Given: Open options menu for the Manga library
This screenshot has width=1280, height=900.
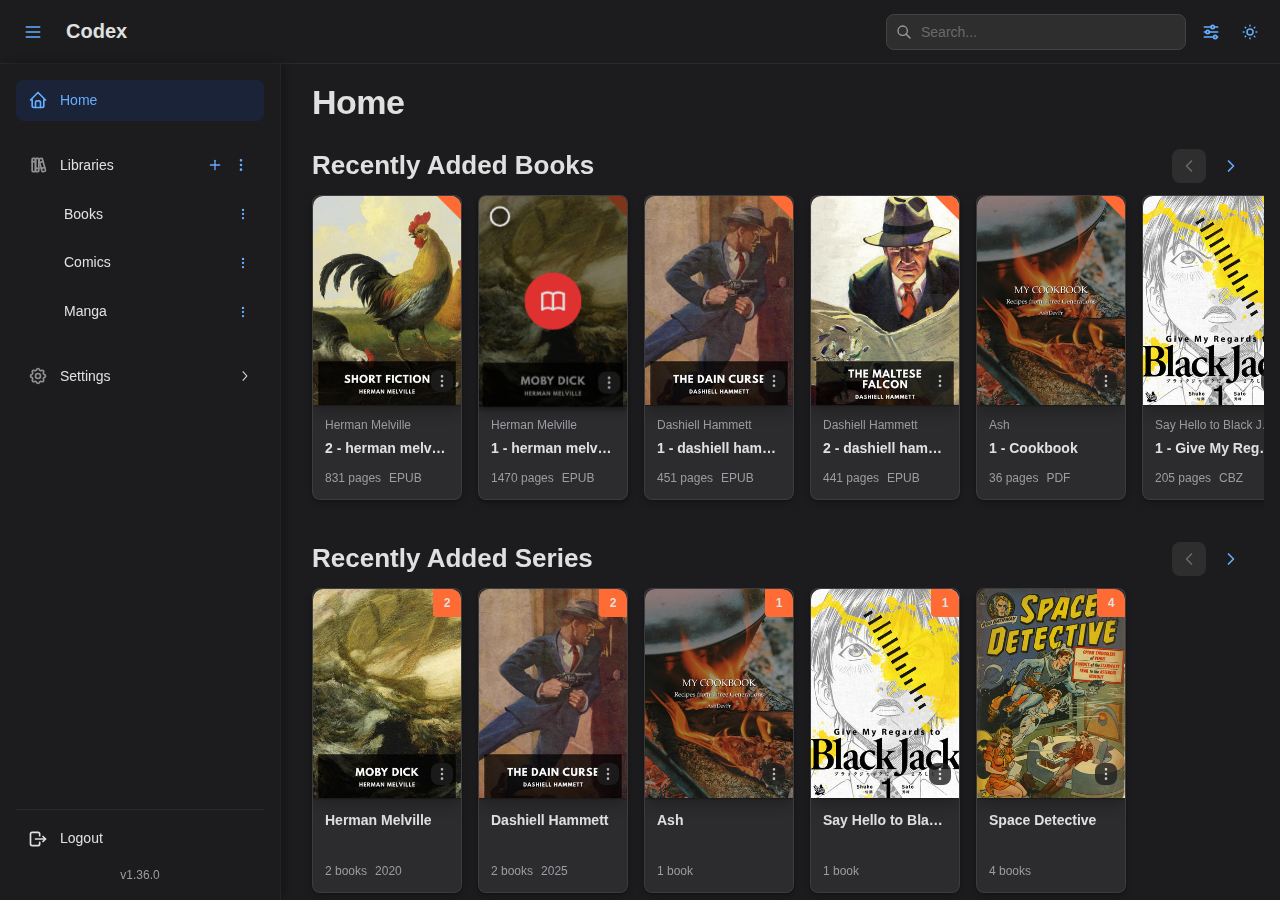Looking at the screenshot, I should coord(242,311).
